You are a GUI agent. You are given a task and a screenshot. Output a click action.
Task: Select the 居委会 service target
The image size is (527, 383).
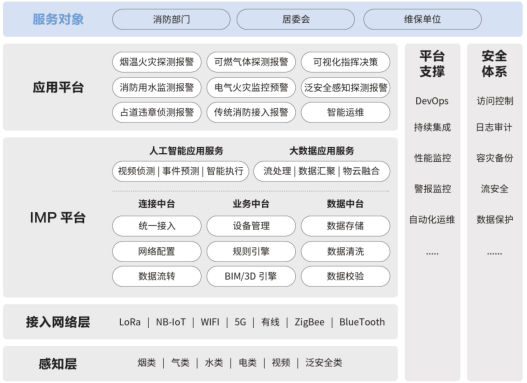pyautogui.click(x=295, y=19)
